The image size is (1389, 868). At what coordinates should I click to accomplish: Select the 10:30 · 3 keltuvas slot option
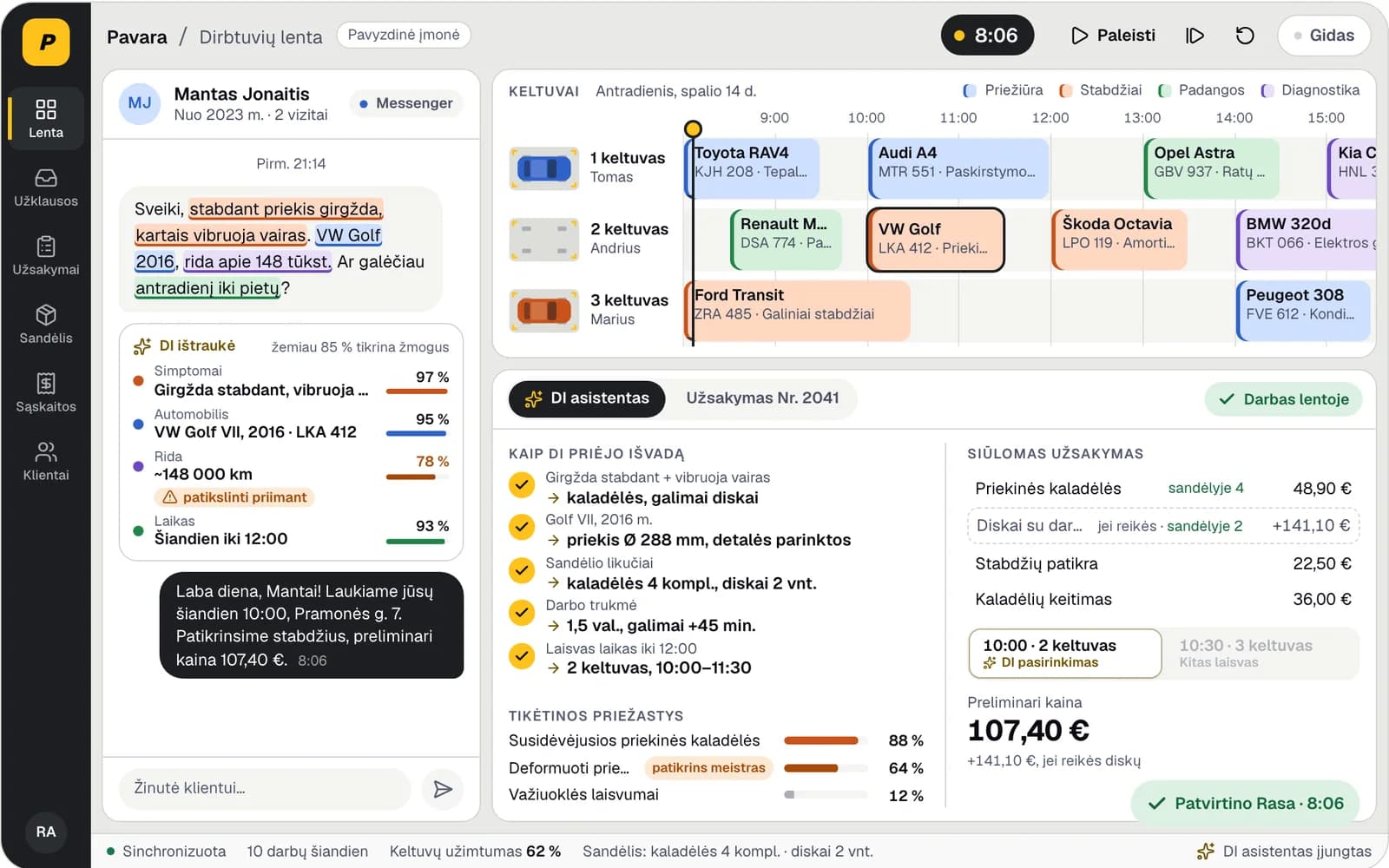(x=1261, y=654)
